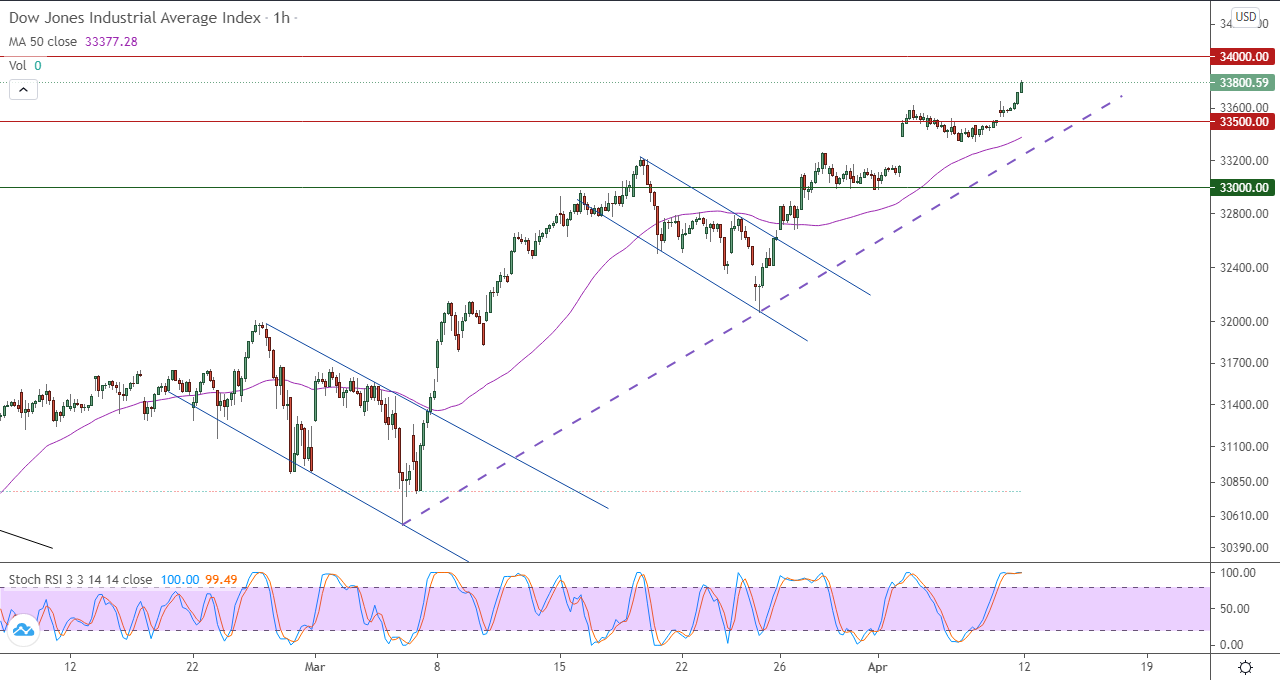Click the cloud logo icon on the indicator pane

coord(22,630)
